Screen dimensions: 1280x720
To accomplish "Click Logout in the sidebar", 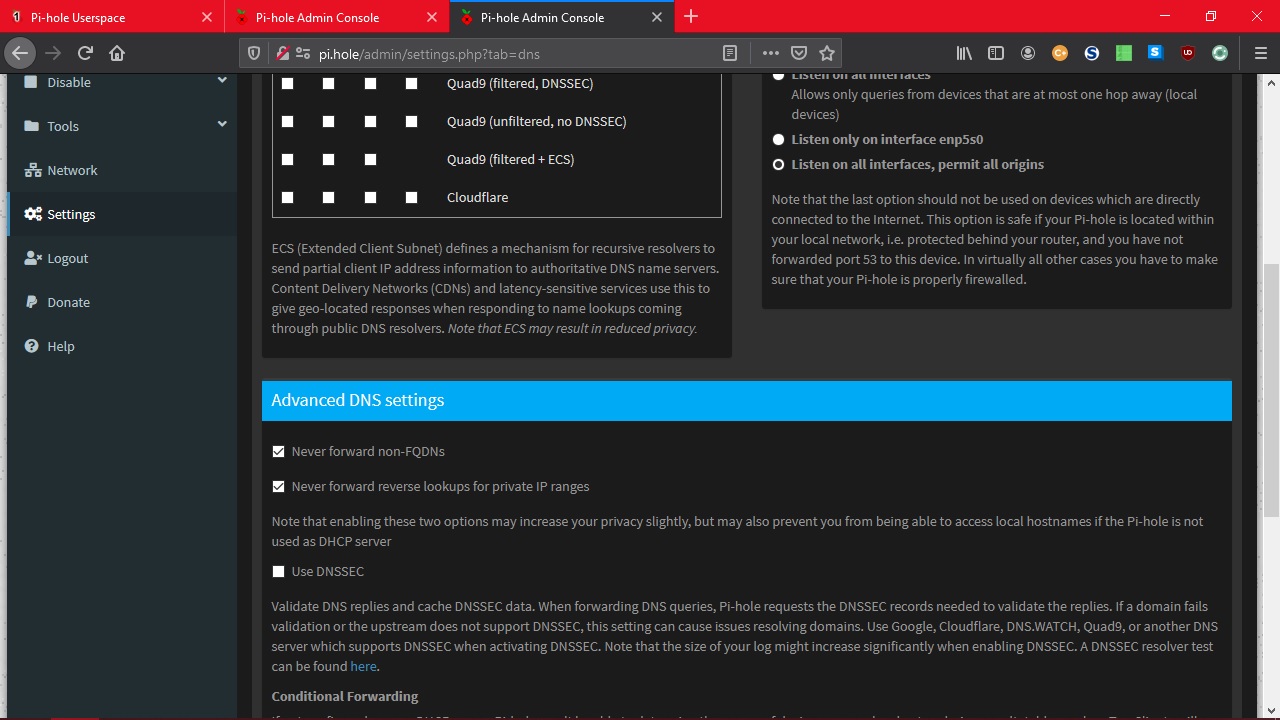I will [x=67, y=258].
